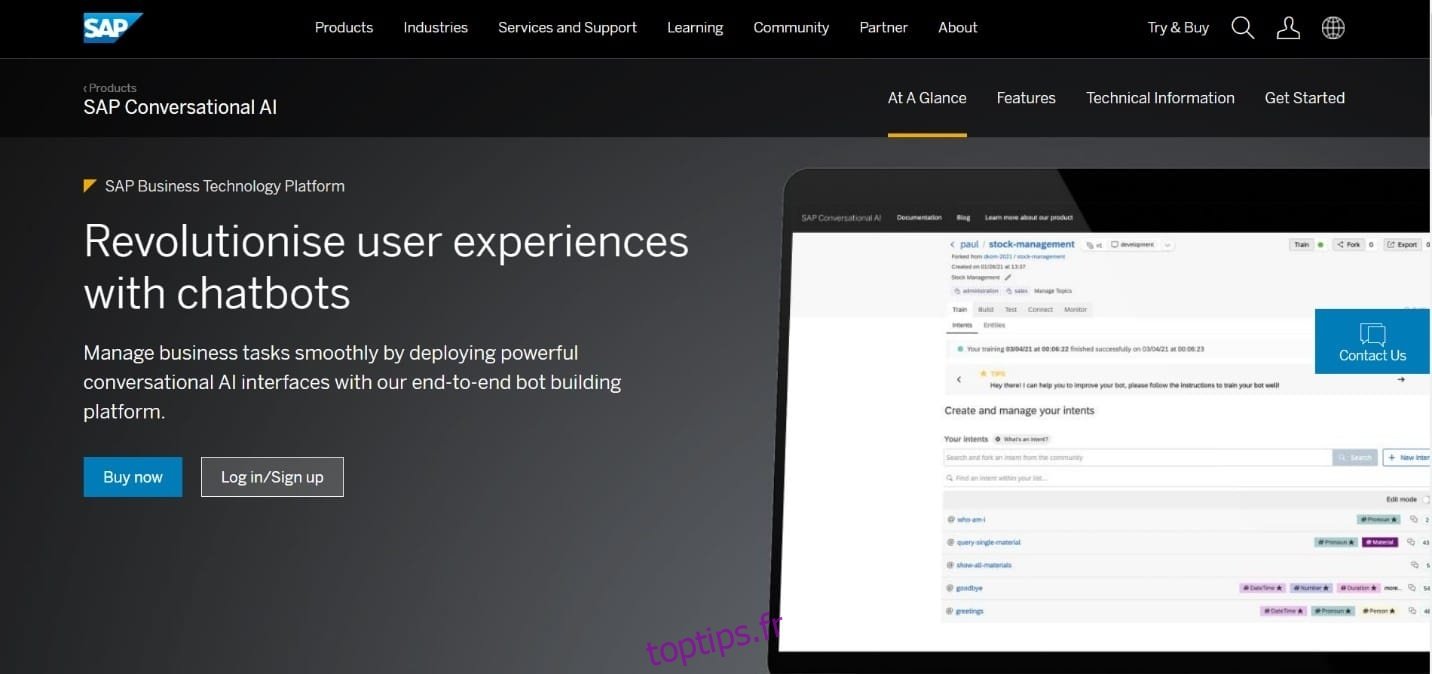Open the Learning menu

(695, 28)
